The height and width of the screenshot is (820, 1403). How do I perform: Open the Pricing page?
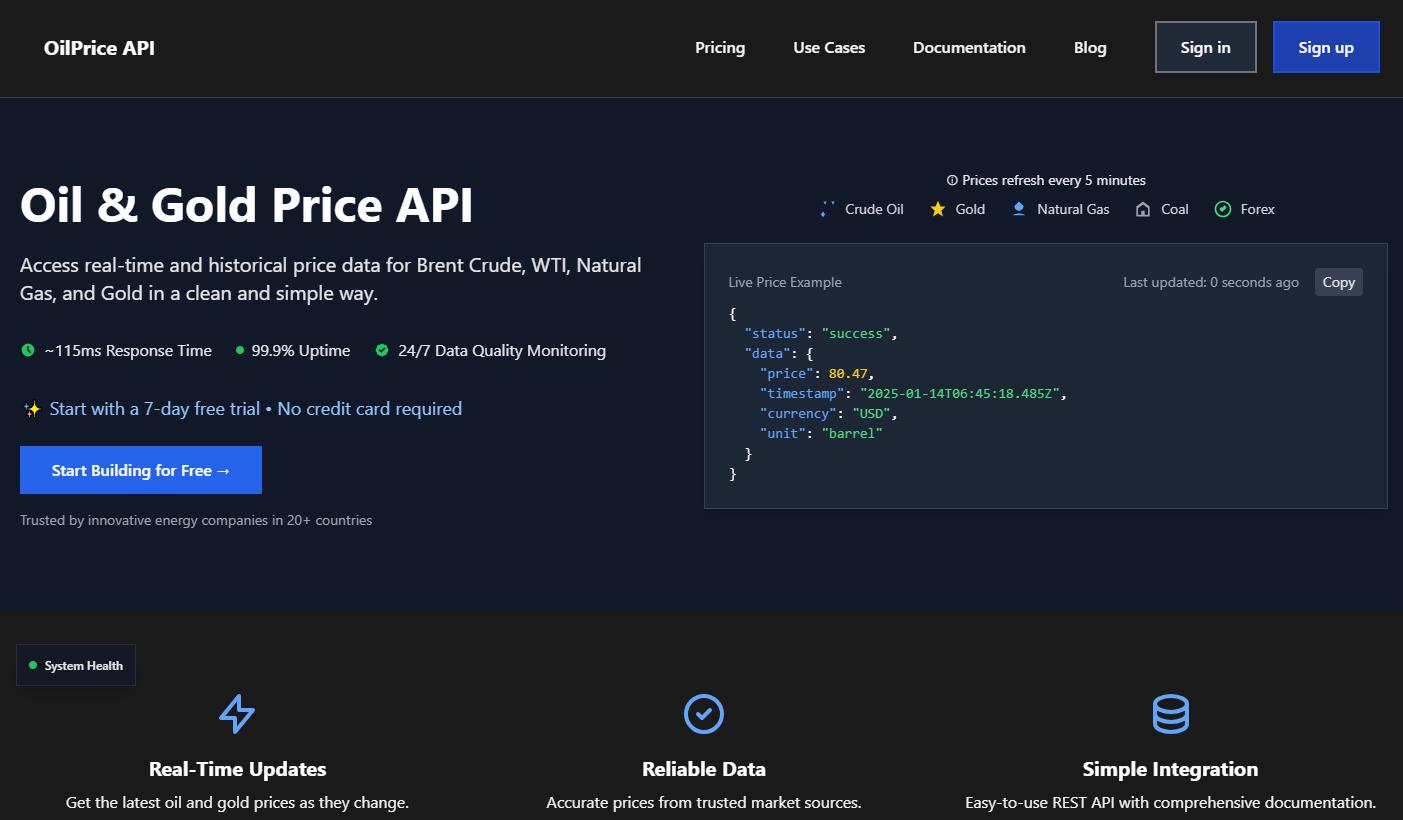(720, 47)
